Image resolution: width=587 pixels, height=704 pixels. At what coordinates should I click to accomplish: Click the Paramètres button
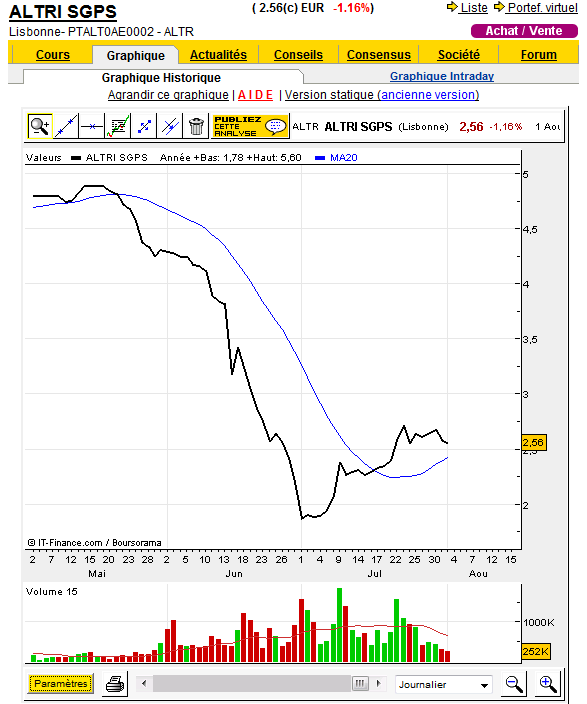tap(61, 684)
